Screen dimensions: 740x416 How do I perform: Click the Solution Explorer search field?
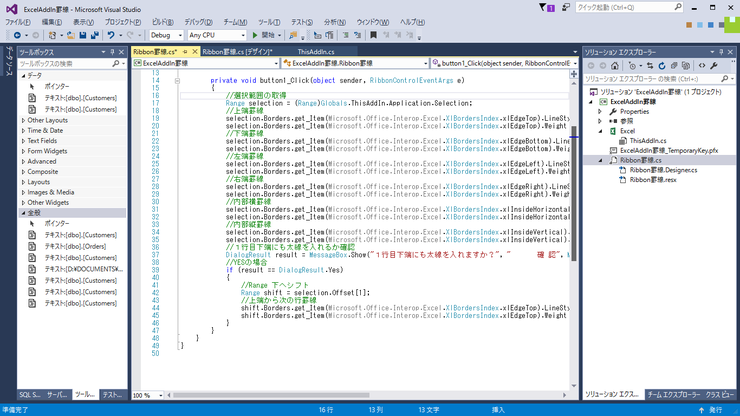[x=658, y=79]
